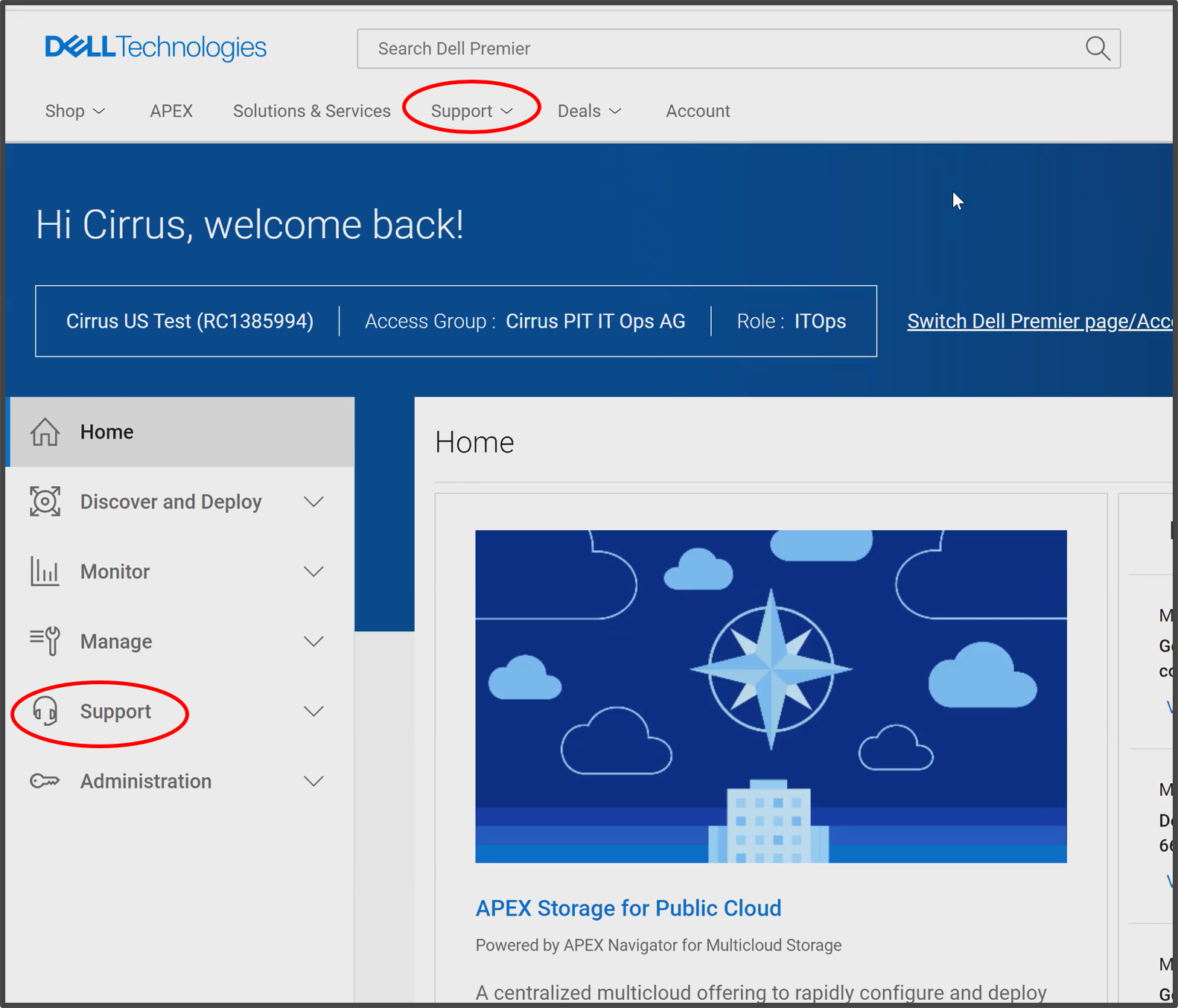Click 'Powered by APEX Navigator for Multicloud Storage'
Viewport: 1178px width, 1008px height.
tap(658, 945)
